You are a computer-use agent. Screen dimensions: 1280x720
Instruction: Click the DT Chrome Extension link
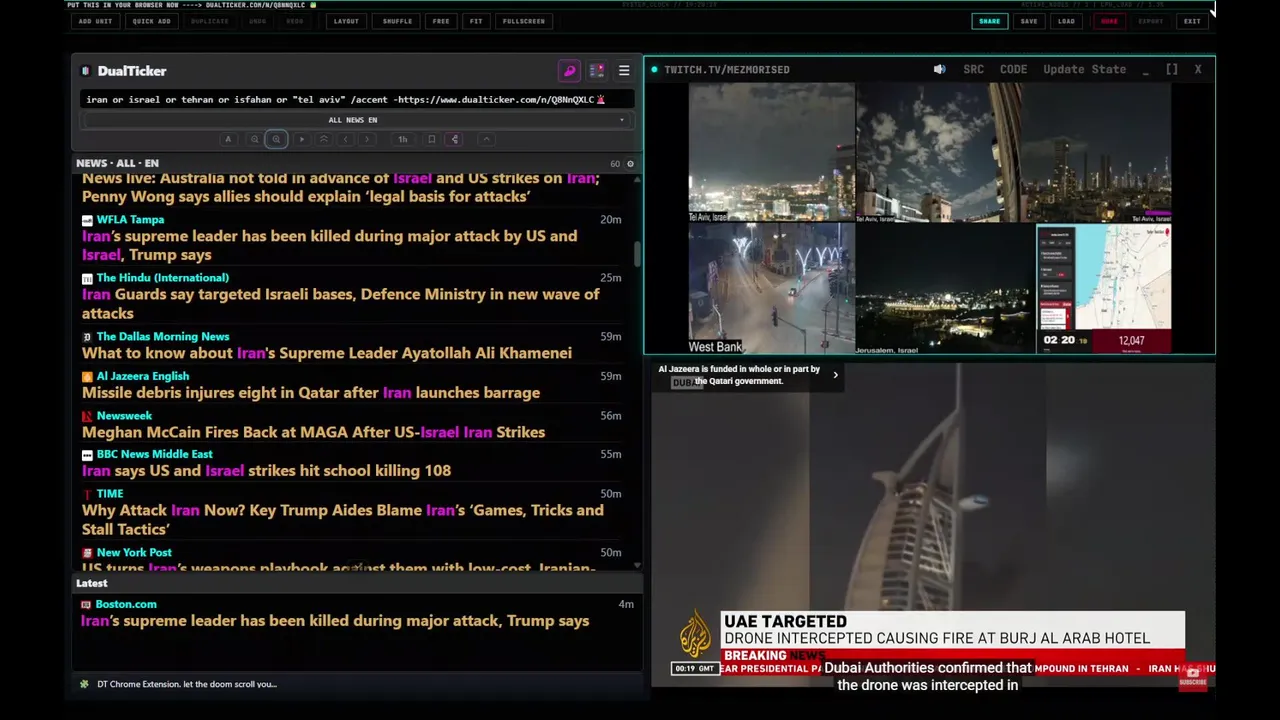click(x=187, y=684)
